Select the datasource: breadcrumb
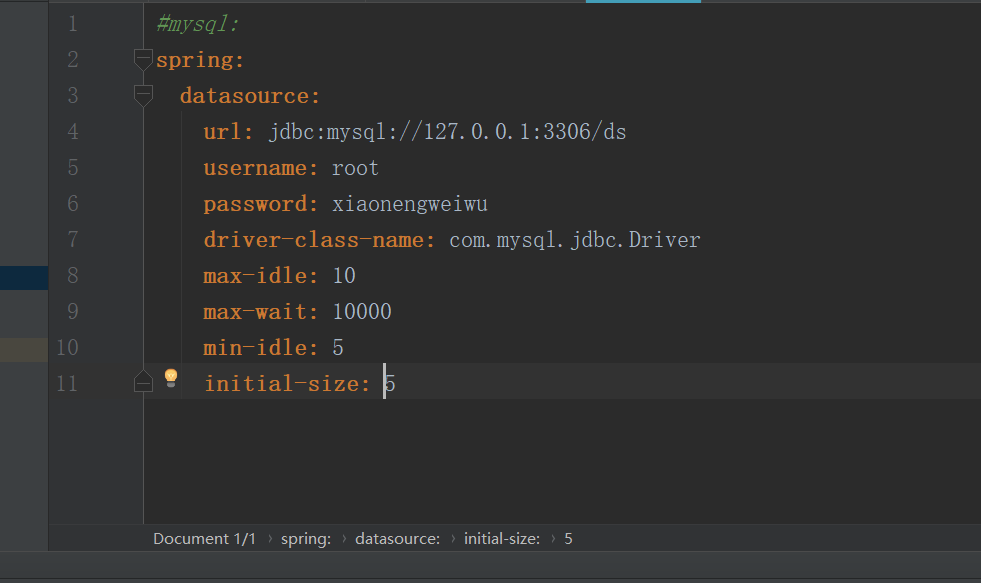Screen dimensions: 981x583 397,538
